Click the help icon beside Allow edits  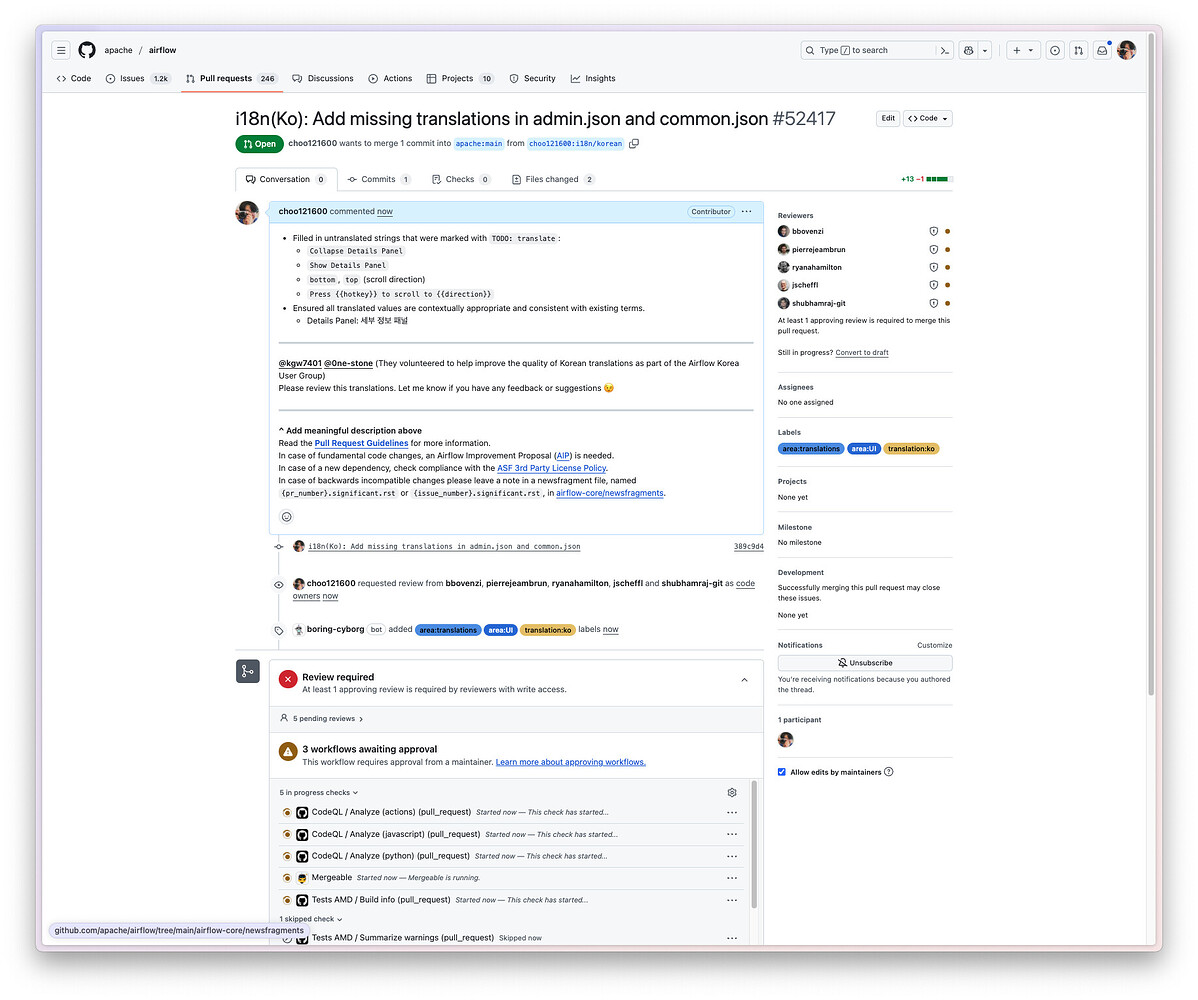(x=889, y=772)
